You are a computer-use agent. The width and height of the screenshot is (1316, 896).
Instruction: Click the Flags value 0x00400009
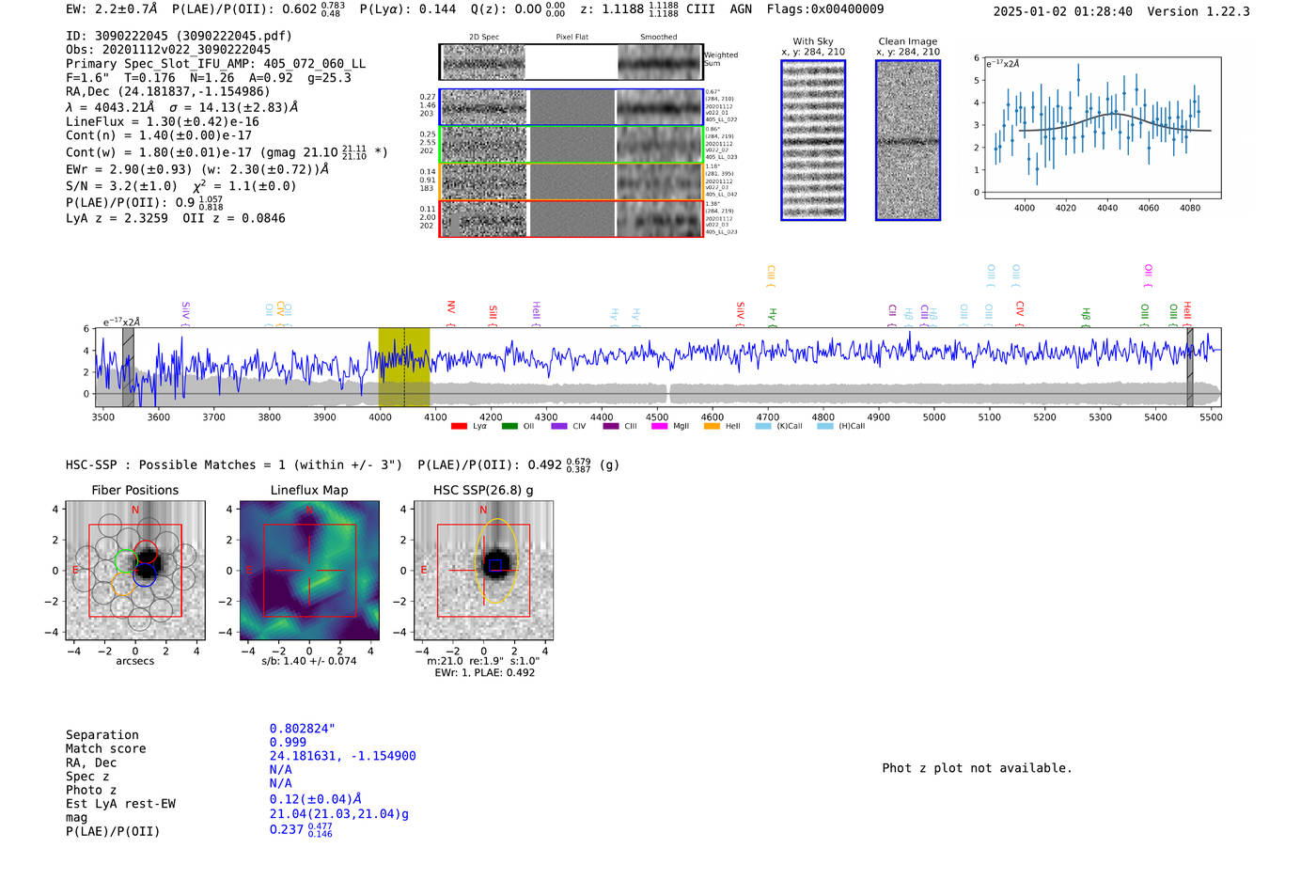click(848, 9)
